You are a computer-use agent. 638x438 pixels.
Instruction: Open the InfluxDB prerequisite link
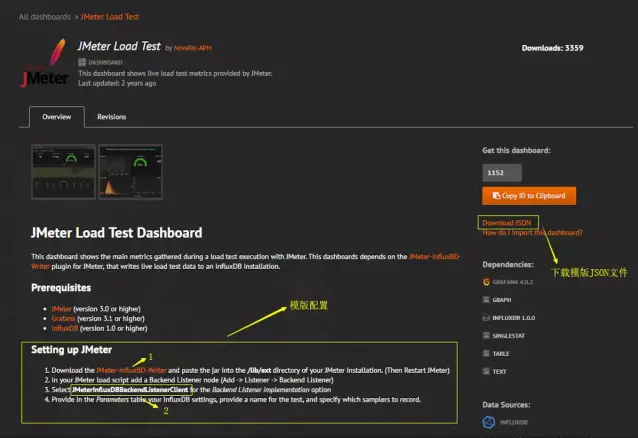point(65,328)
